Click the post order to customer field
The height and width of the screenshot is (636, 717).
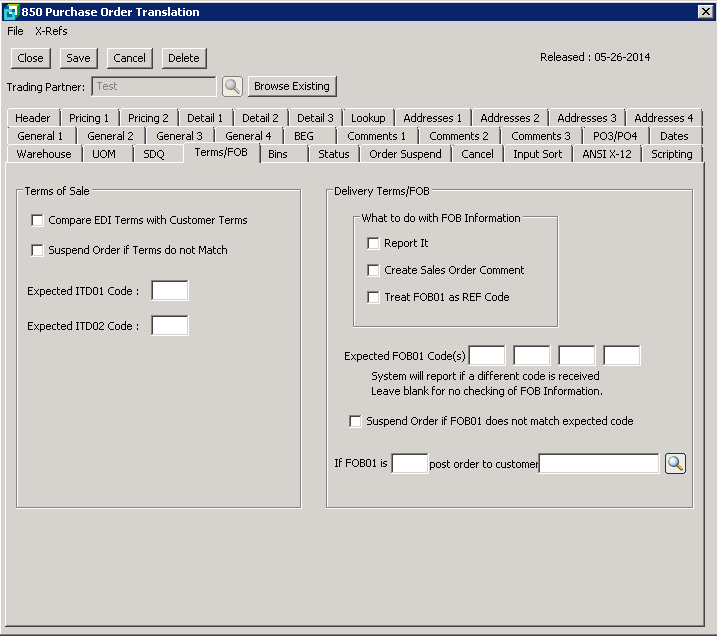click(598, 463)
